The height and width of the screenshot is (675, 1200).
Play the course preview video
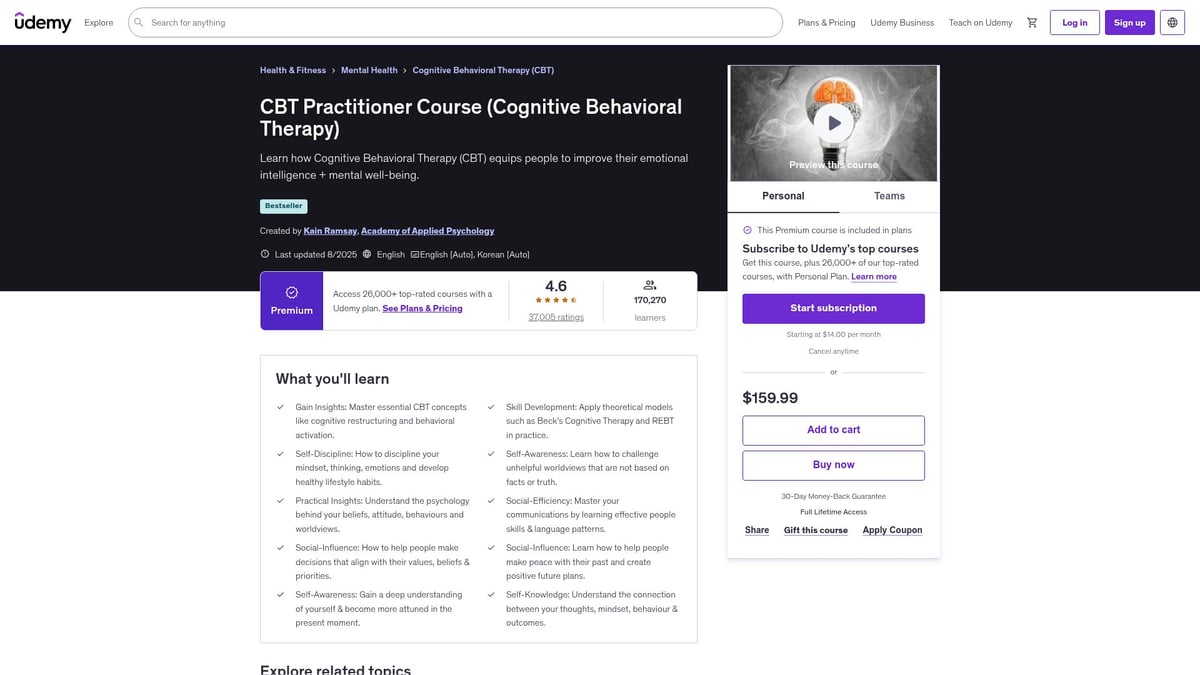(x=833, y=122)
